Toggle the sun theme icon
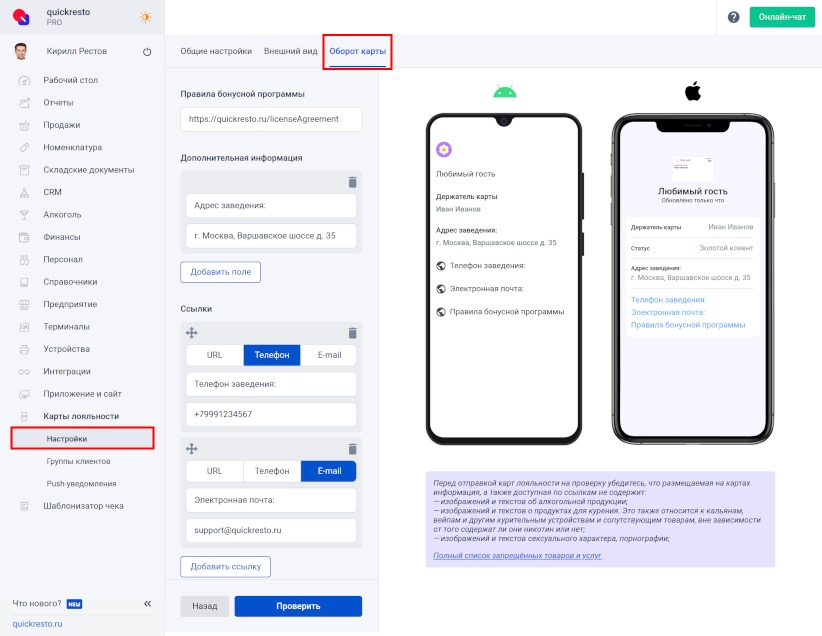 [146, 17]
